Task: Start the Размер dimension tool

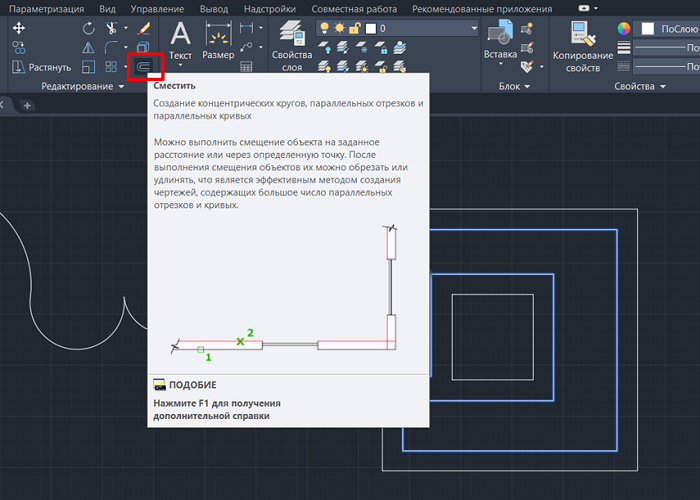Action: 218,41
